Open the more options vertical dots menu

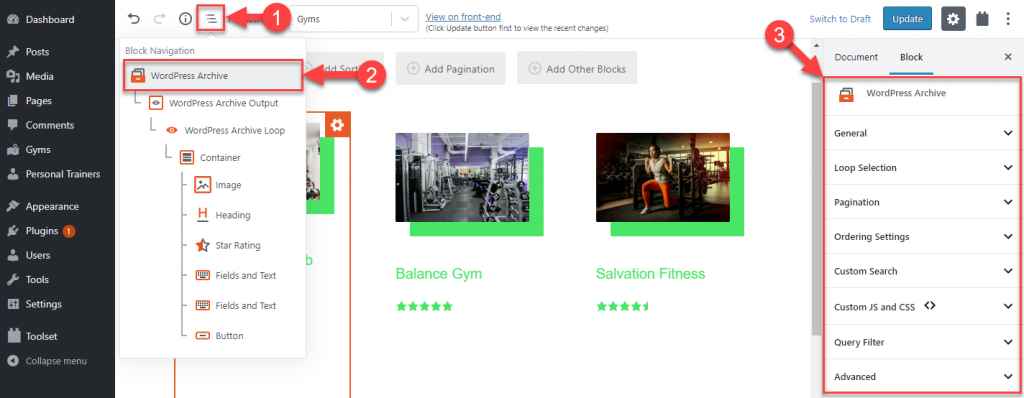tap(1008, 19)
